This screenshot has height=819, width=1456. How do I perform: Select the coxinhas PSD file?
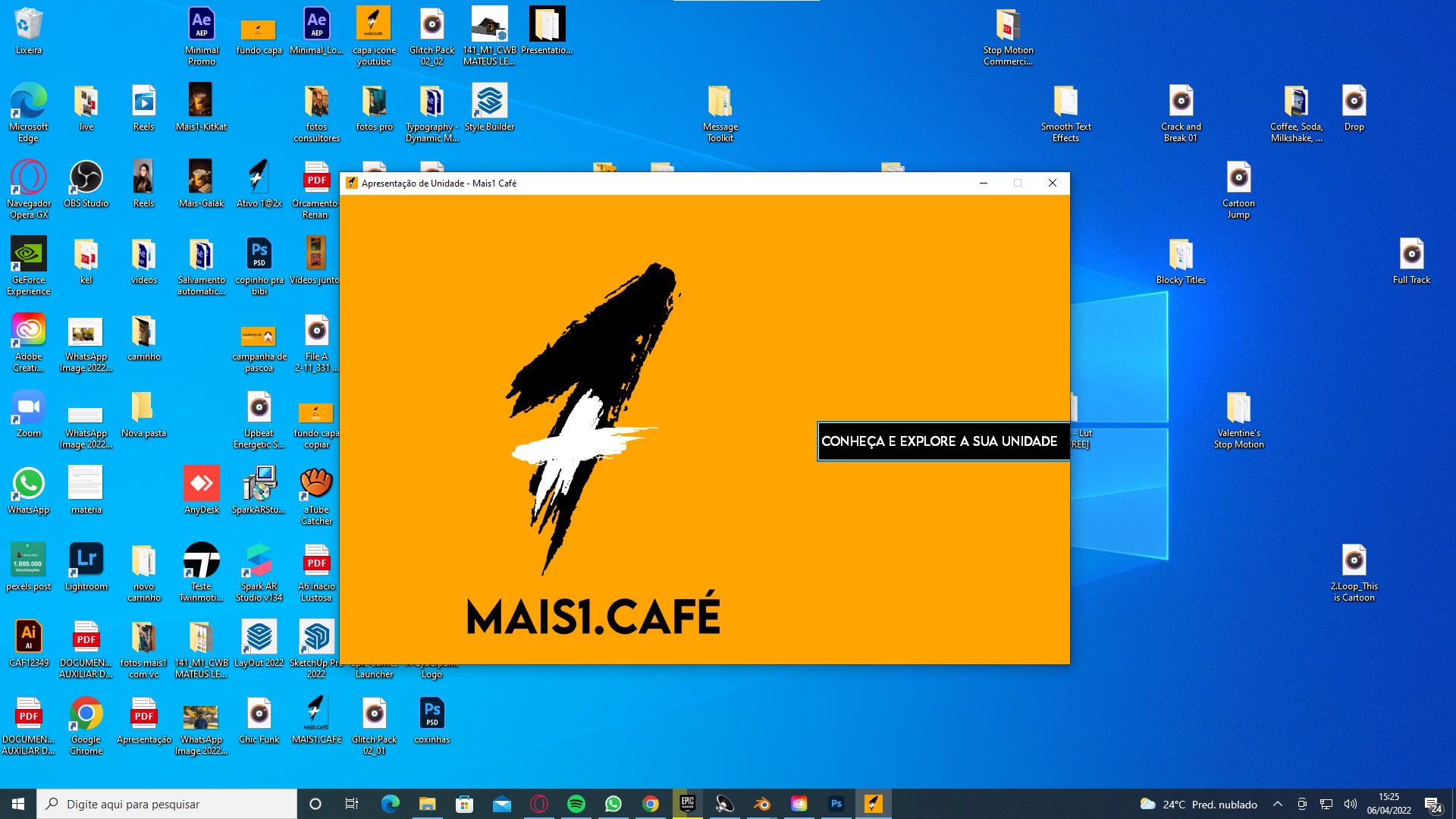pos(432,720)
